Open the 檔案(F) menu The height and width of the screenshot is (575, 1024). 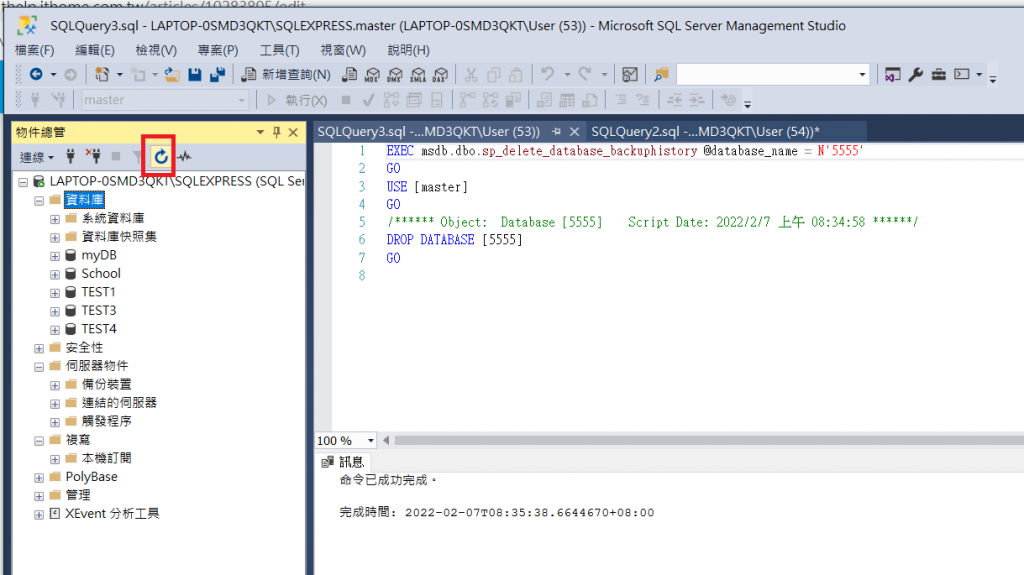[x=35, y=50]
